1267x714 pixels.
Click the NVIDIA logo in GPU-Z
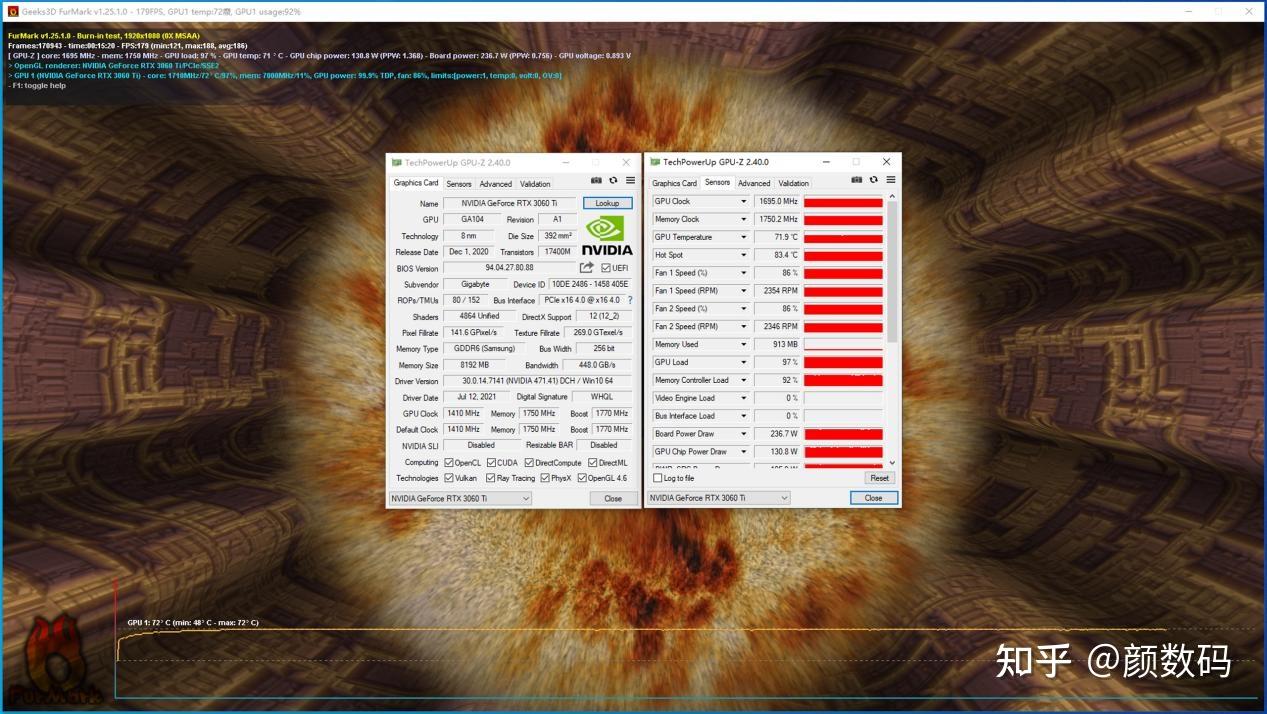pyautogui.click(x=607, y=236)
